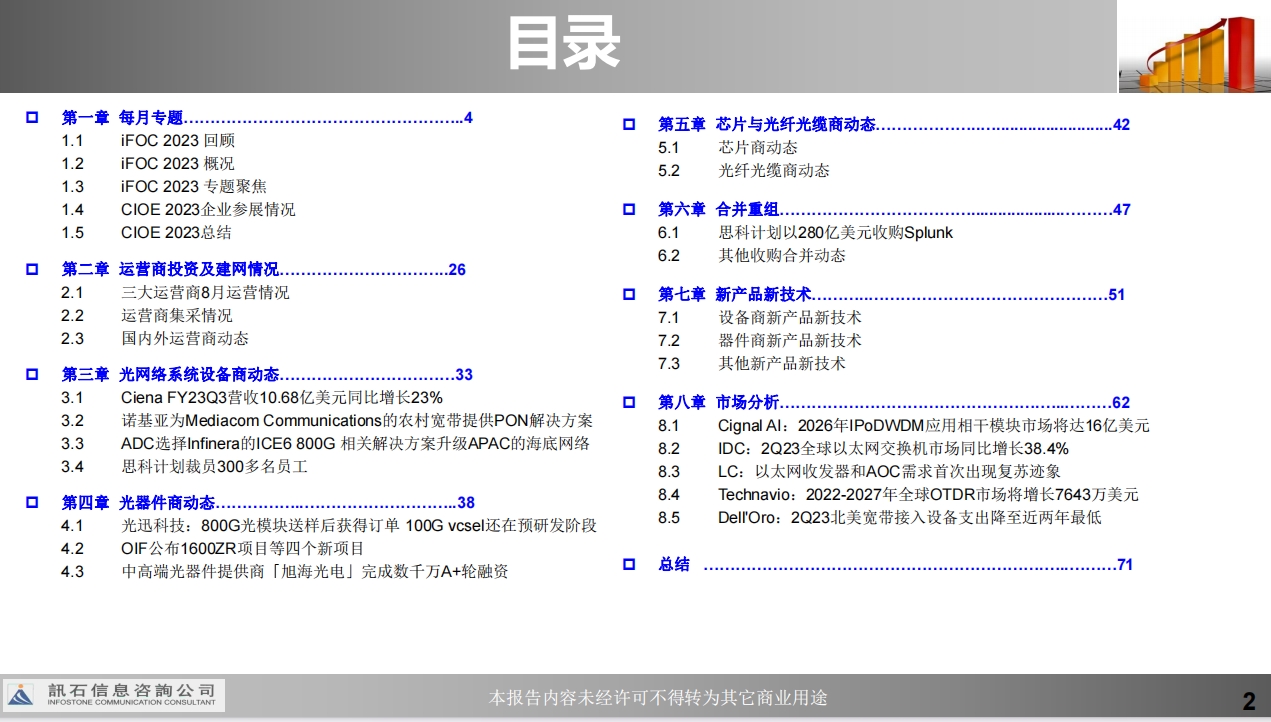Click square bullet beside 第八章 市场分析

coord(629,403)
